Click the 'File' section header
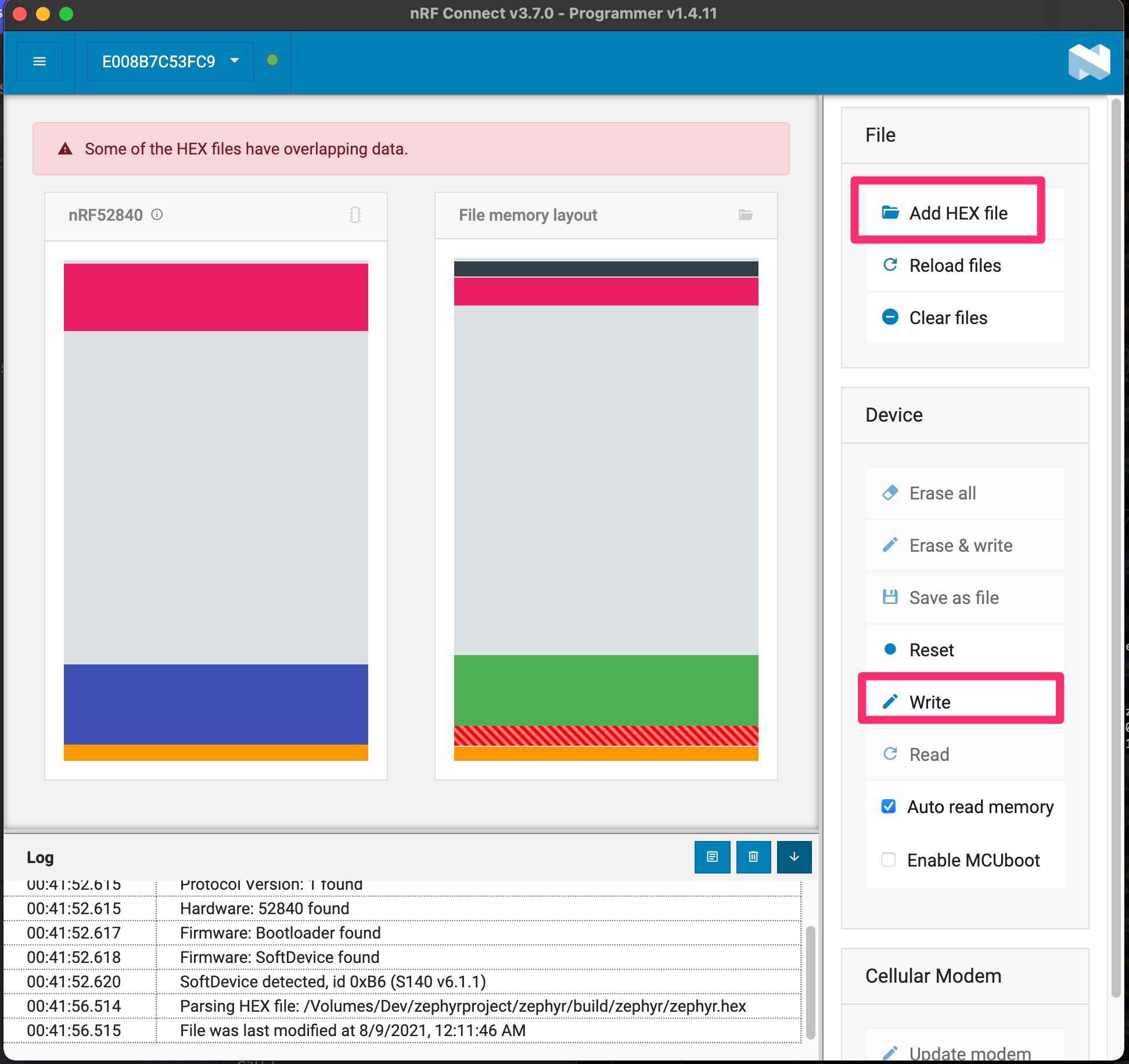This screenshot has height=1064, width=1129. pos(880,135)
